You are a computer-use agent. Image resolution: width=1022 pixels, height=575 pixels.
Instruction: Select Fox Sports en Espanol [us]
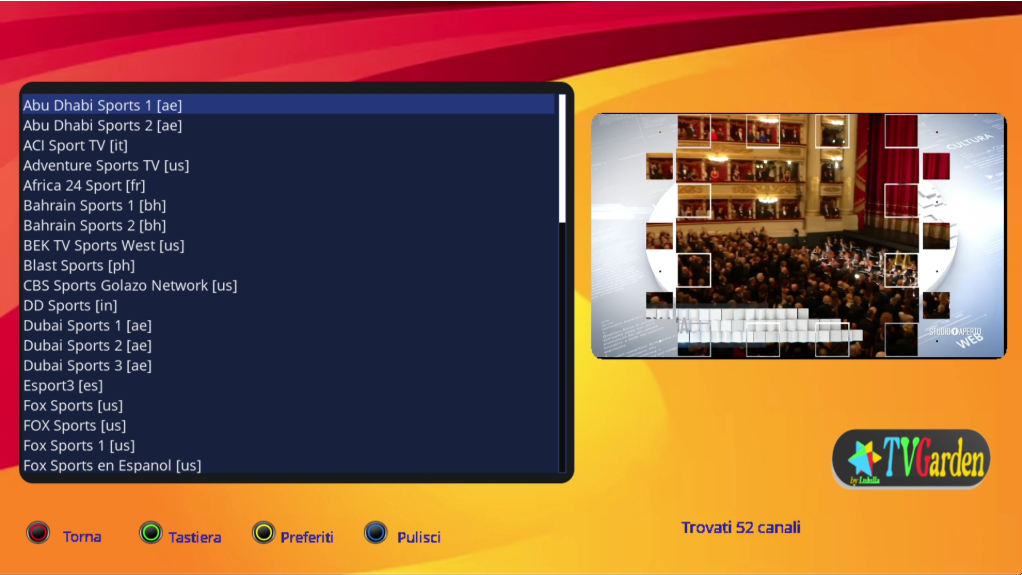tap(288, 465)
